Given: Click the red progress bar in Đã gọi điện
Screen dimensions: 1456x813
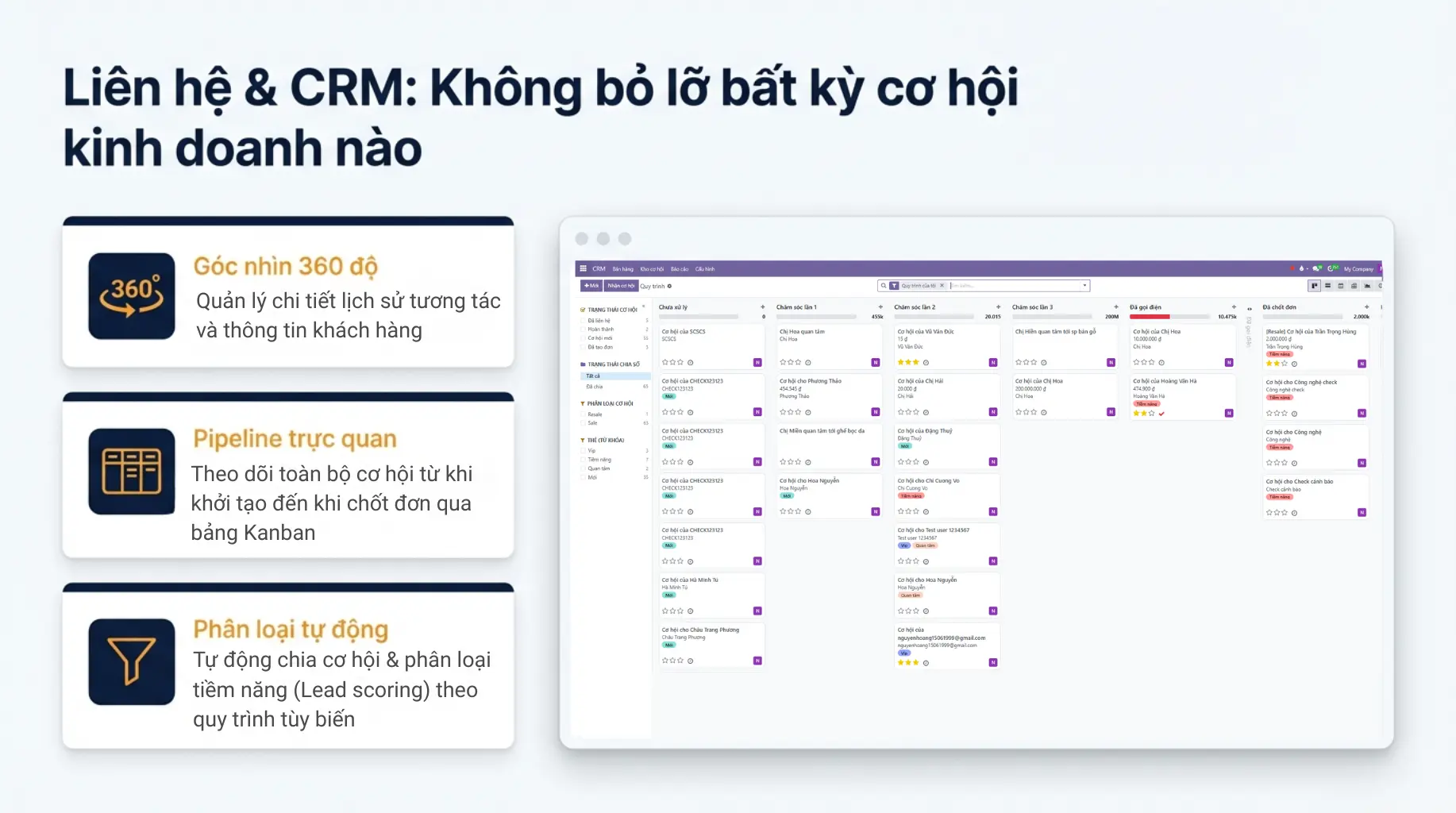Looking at the screenshot, I should [1149, 317].
